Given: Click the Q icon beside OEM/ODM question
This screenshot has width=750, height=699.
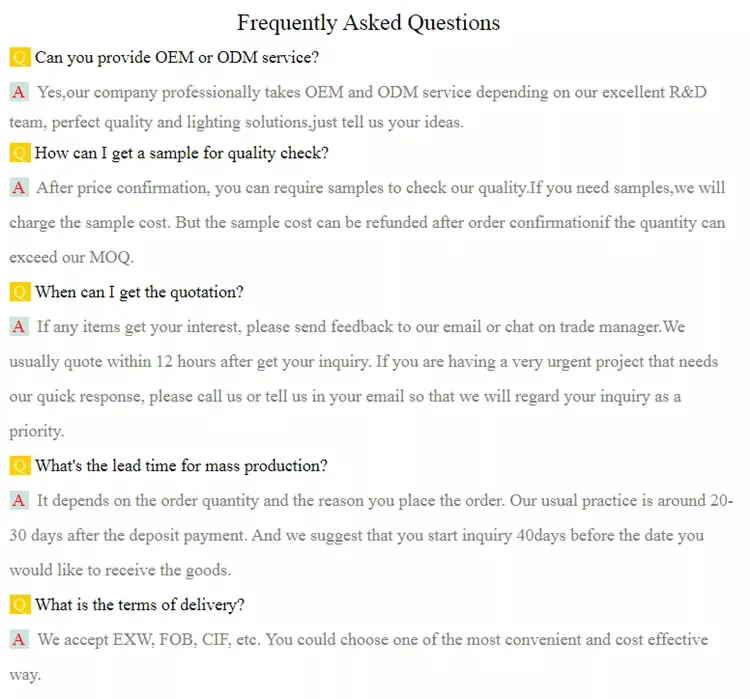Looking at the screenshot, I should (x=19, y=57).
